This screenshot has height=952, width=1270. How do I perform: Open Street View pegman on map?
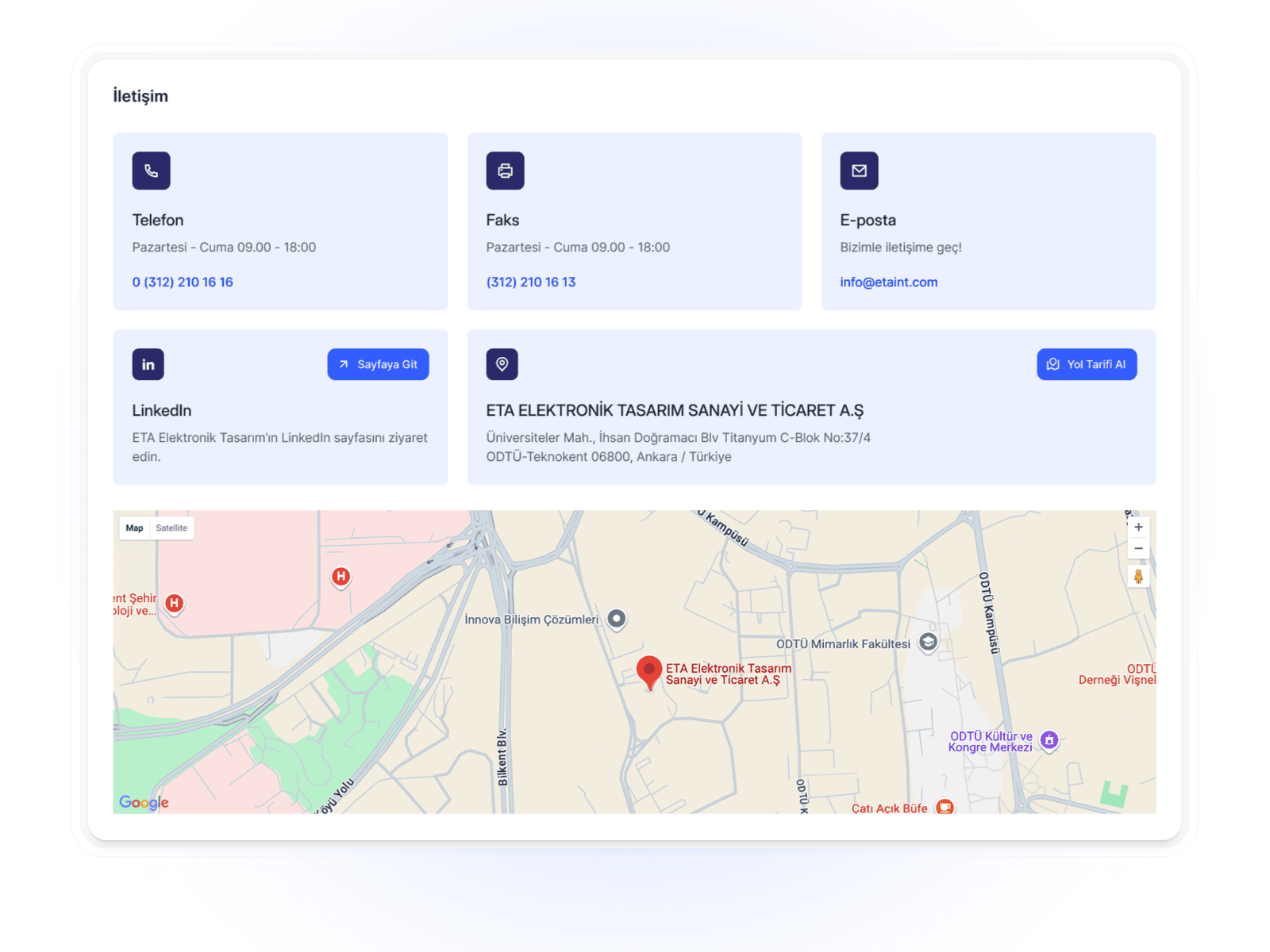1138,576
